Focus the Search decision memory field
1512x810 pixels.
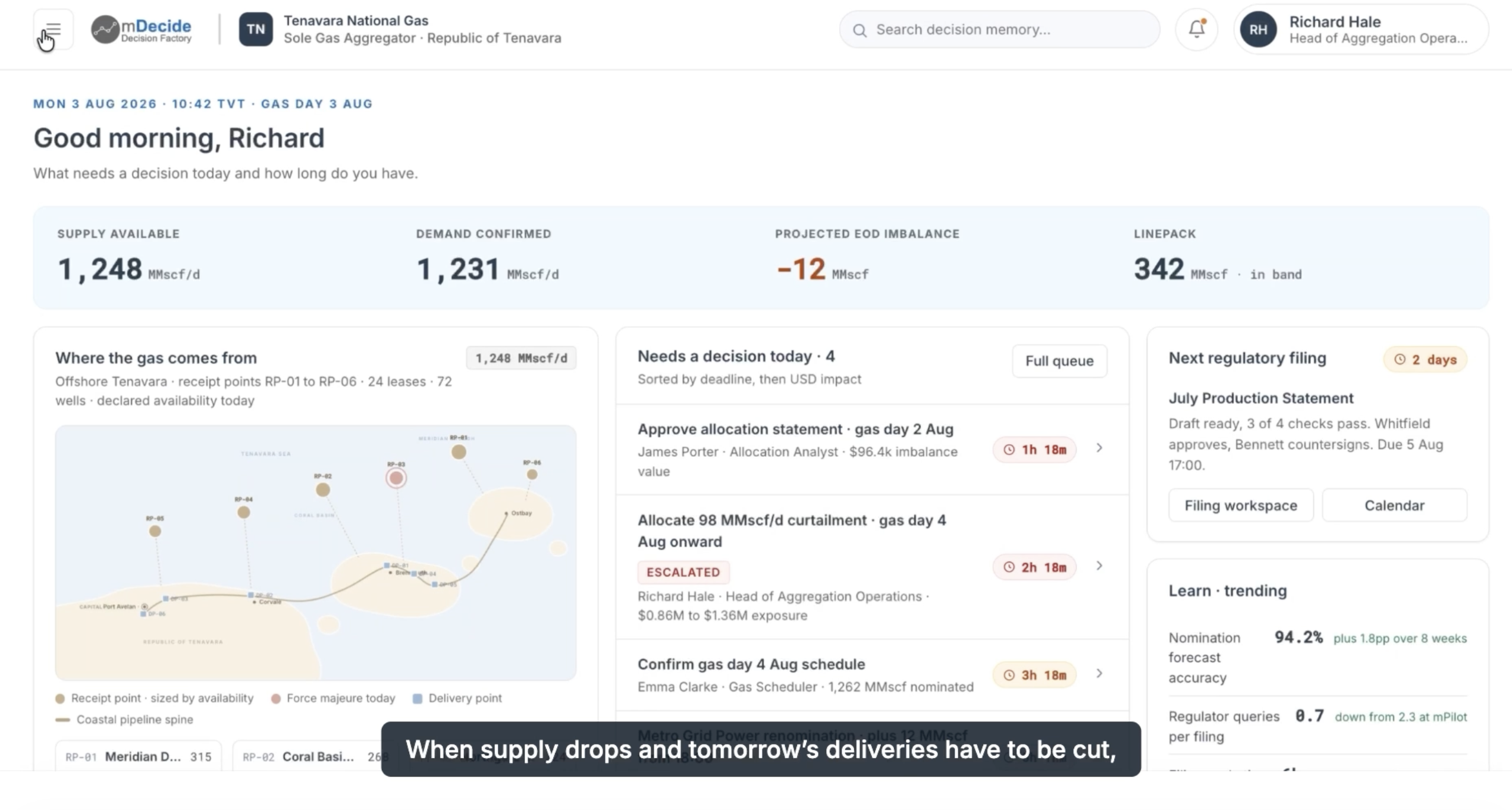[999, 29]
